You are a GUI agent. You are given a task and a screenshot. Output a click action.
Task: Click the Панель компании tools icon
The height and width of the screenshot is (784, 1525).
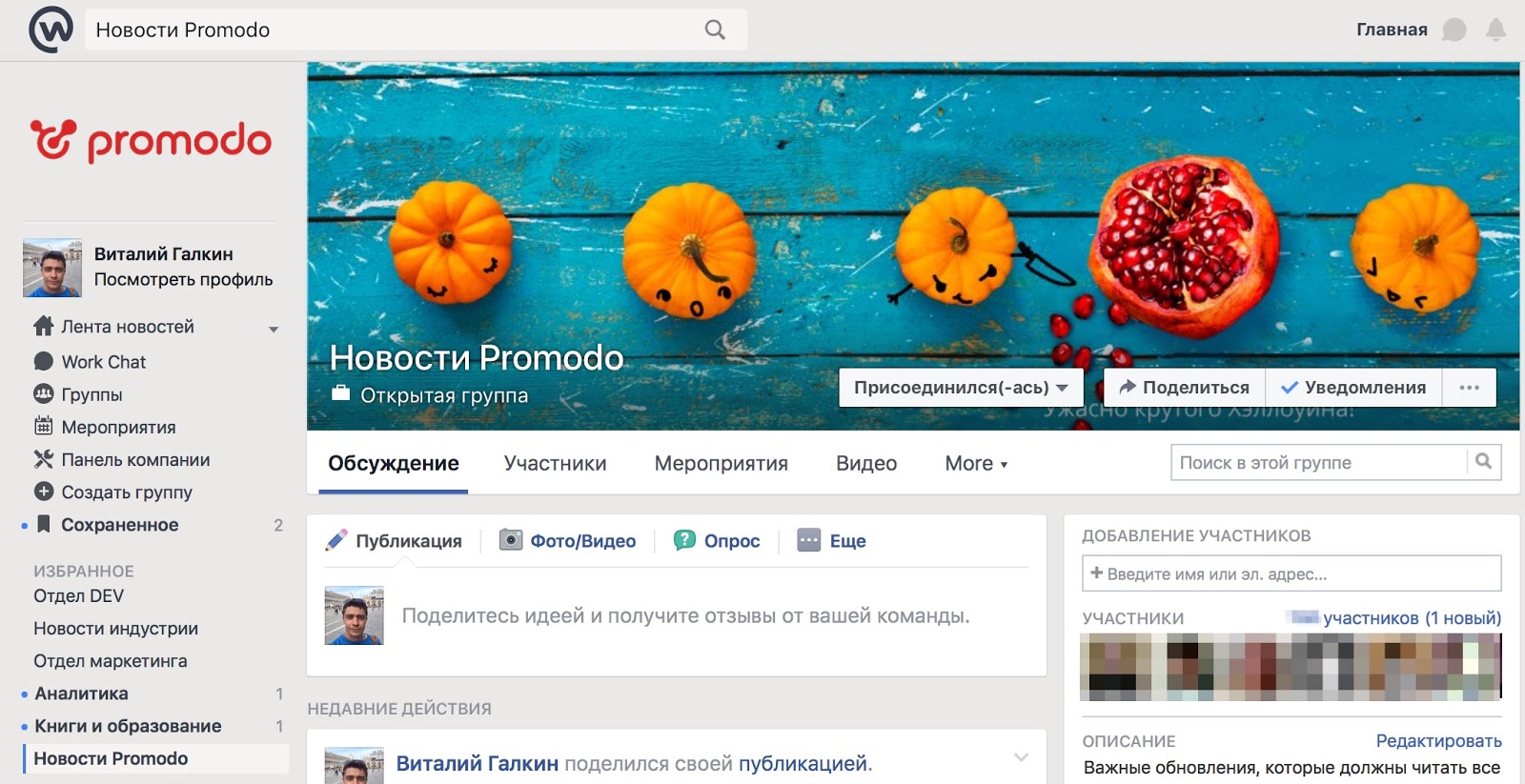(x=44, y=459)
